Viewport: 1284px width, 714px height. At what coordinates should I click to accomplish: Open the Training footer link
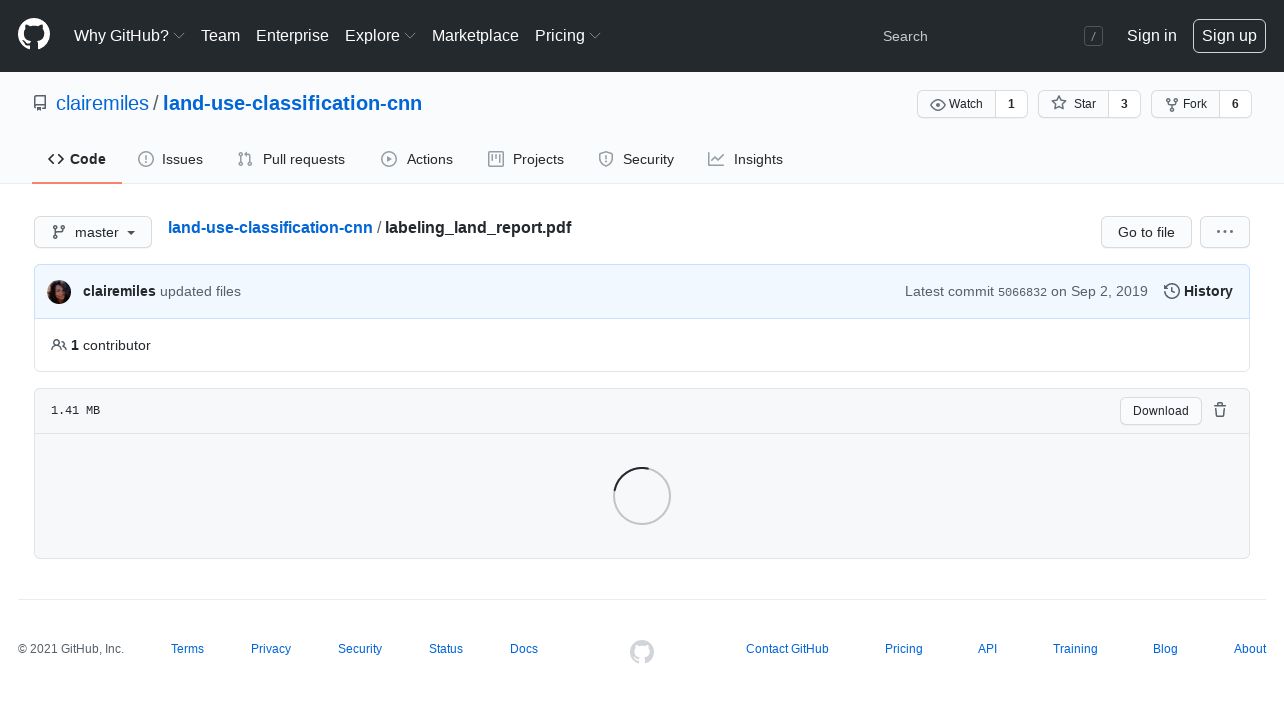click(x=1075, y=649)
